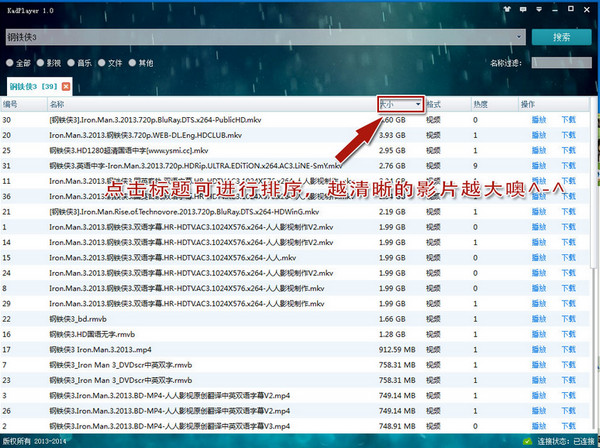Click 下载 for 钢铁侠3_bd.rmvb
The height and width of the screenshot is (448, 600).
(569, 318)
